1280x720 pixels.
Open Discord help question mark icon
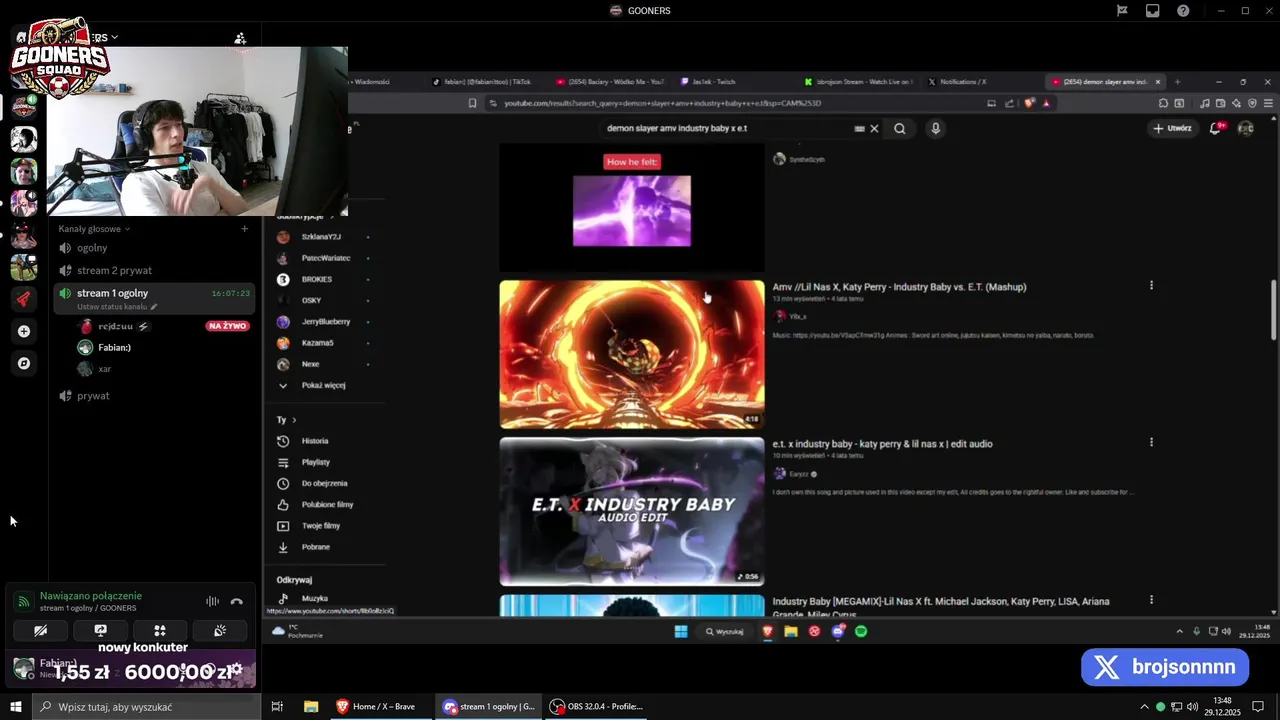1184,10
